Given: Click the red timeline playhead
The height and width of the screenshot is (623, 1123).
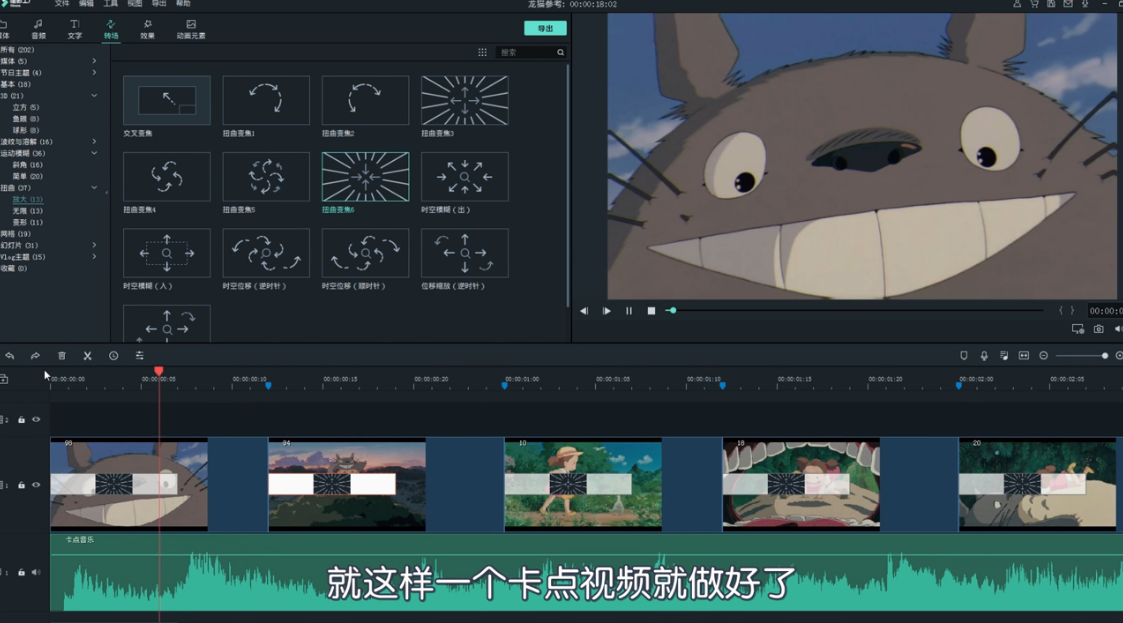Looking at the screenshot, I should 158,371.
